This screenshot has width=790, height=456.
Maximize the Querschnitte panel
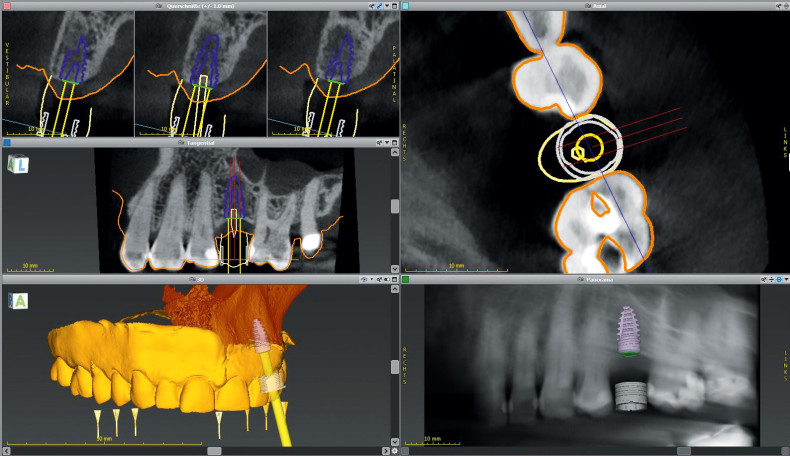(394, 6)
